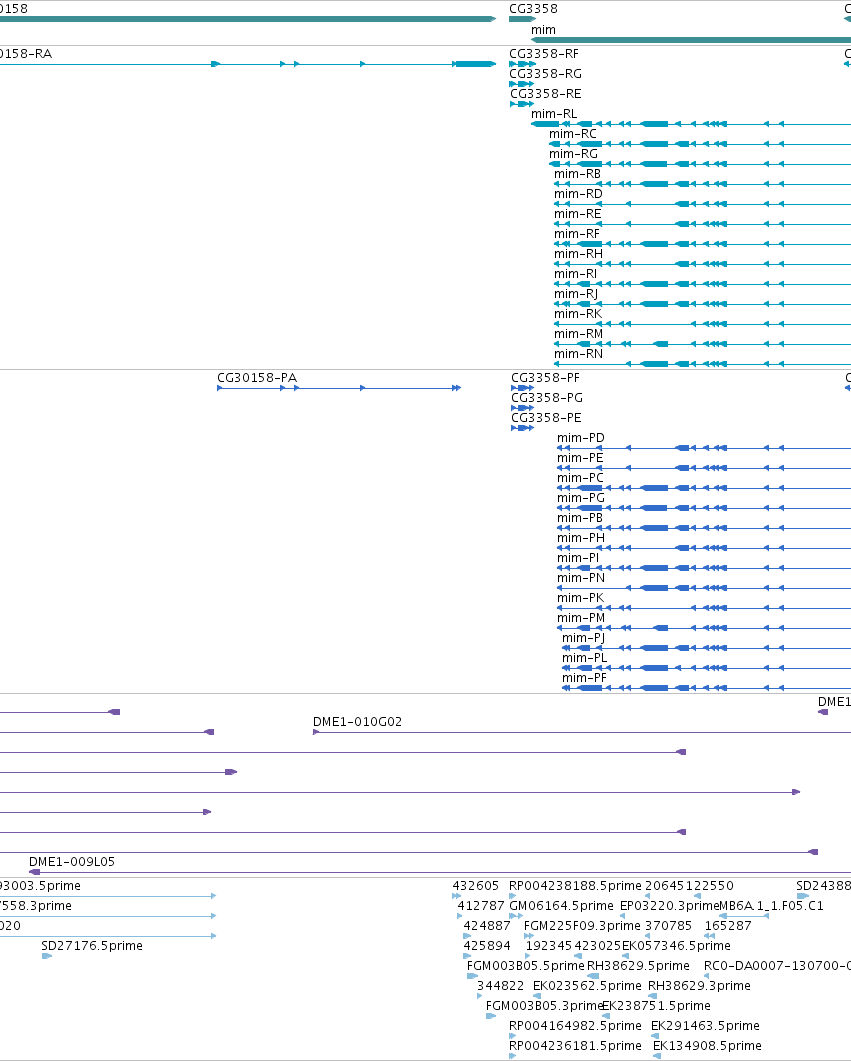The image size is (851, 1061).
Task: Choose the mim-PM protein label
Action: pyautogui.click(x=580, y=618)
